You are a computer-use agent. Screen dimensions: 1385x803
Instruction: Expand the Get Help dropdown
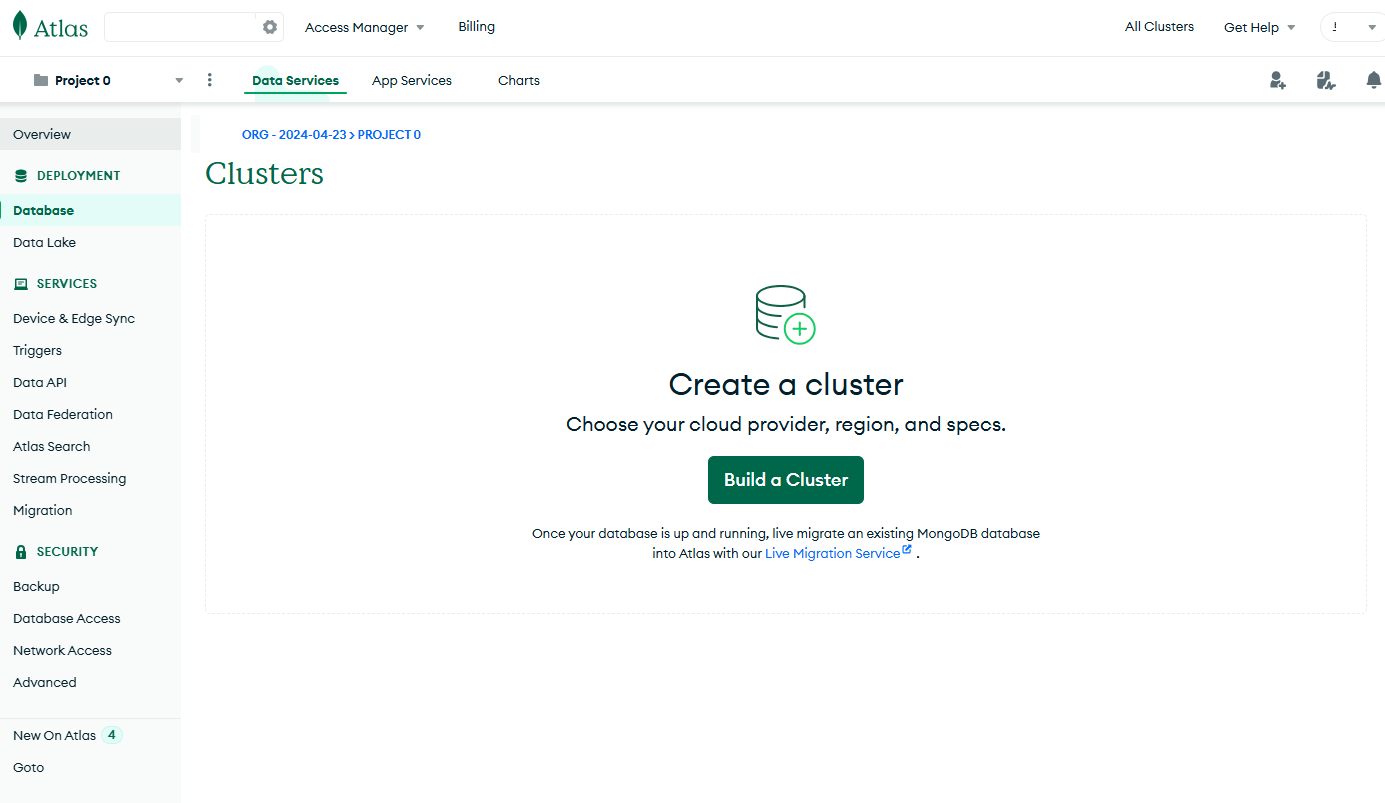1259,27
